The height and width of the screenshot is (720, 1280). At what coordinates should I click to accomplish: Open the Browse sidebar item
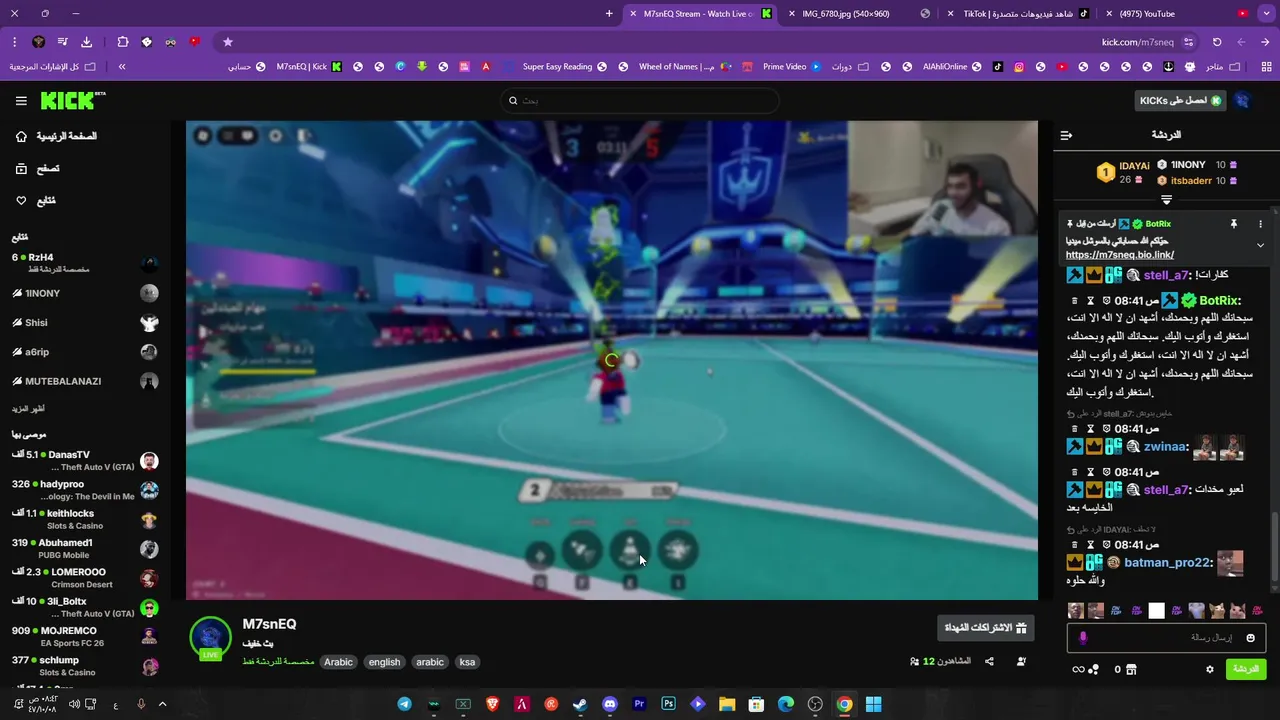pos(38,169)
